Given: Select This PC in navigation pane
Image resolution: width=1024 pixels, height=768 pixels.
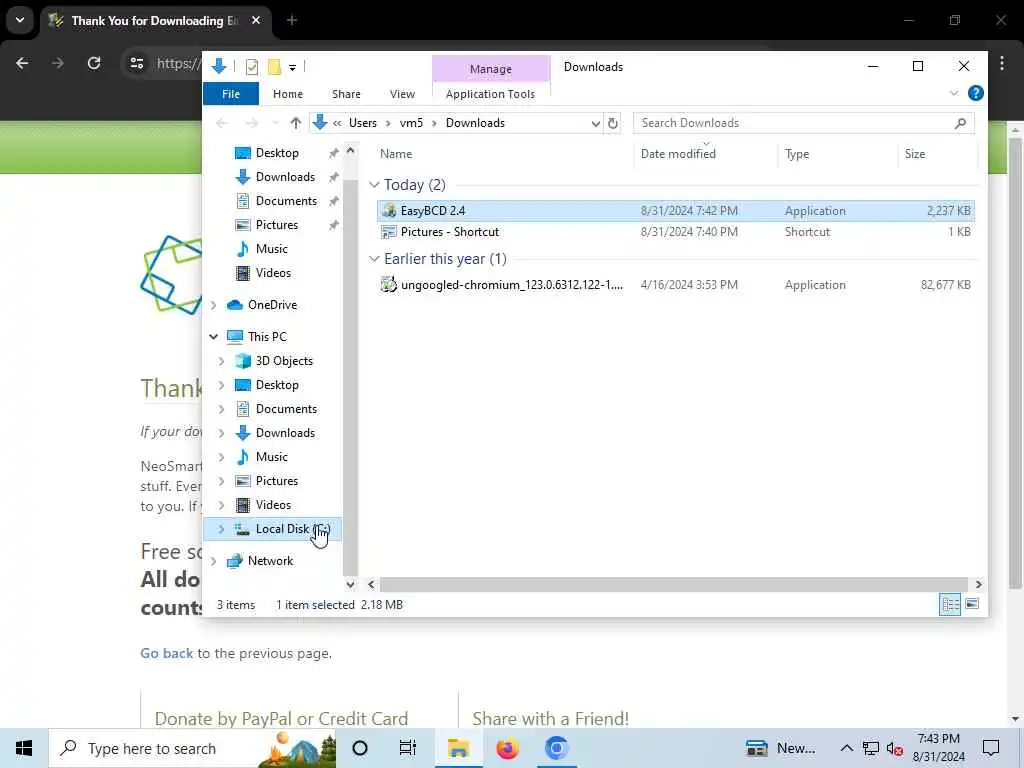Looking at the screenshot, I should [266, 337].
